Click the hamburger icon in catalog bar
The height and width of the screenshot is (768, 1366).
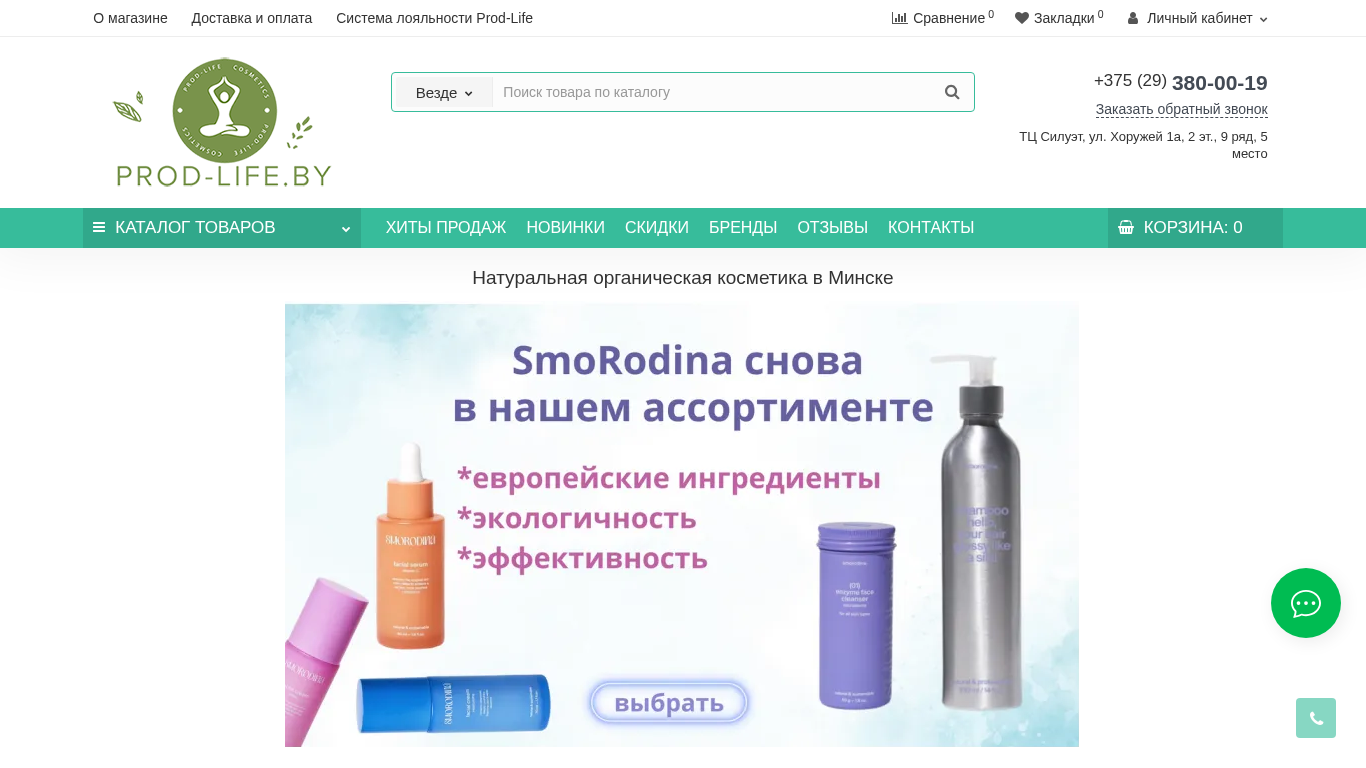pyautogui.click(x=99, y=228)
